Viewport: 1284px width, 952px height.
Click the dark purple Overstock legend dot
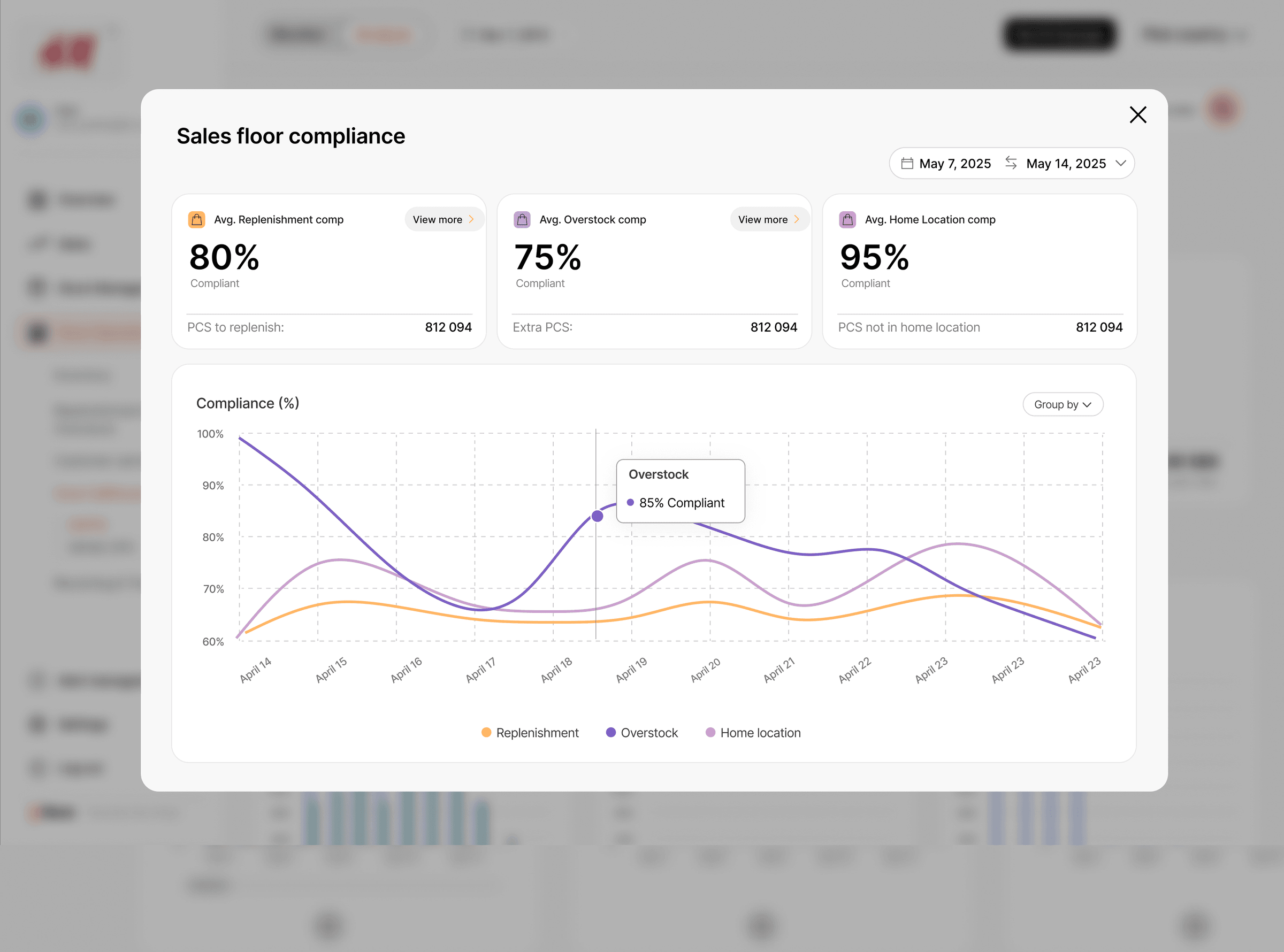[x=611, y=732]
